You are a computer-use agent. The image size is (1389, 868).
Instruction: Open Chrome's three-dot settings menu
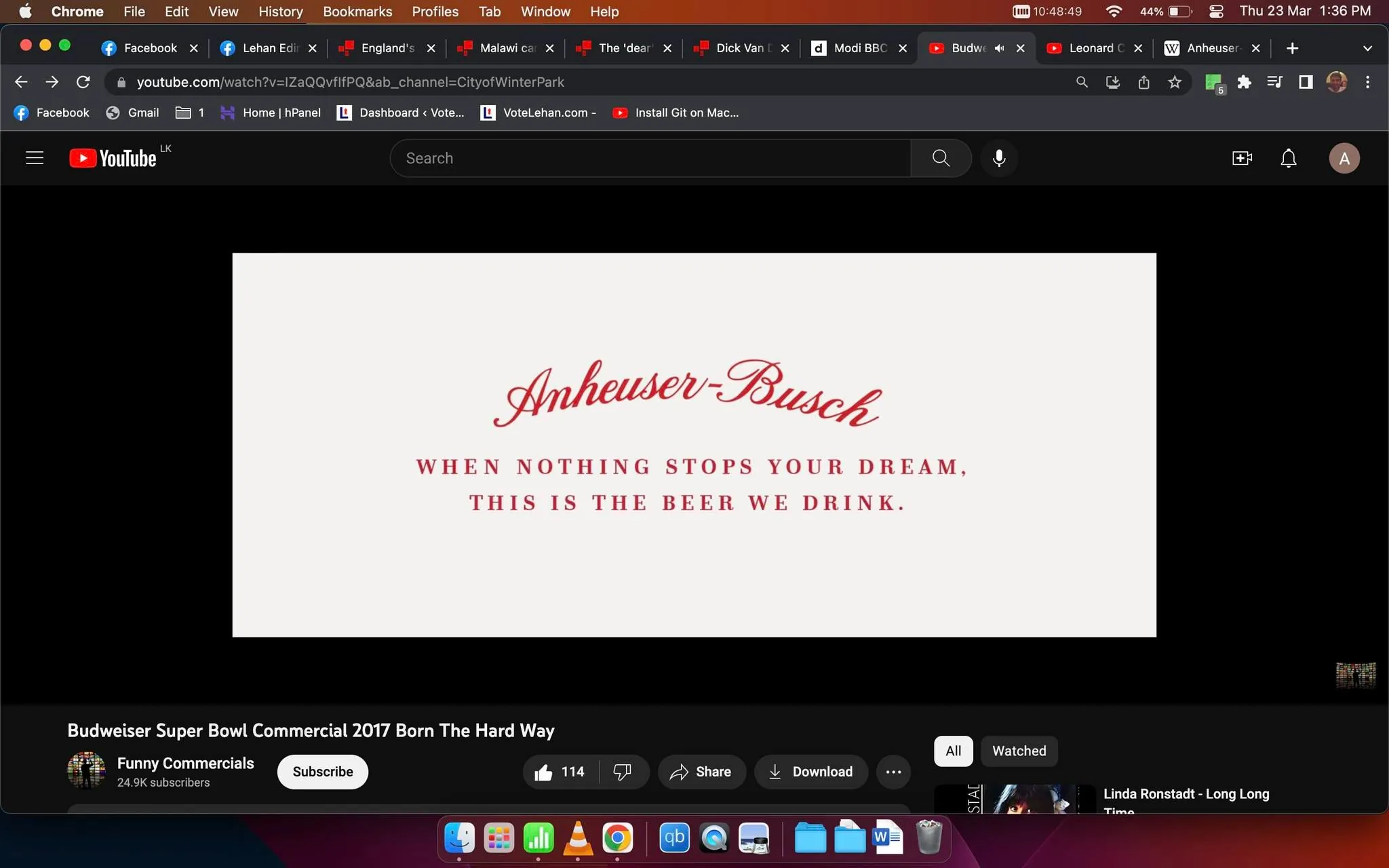(x=1368, y=82)
